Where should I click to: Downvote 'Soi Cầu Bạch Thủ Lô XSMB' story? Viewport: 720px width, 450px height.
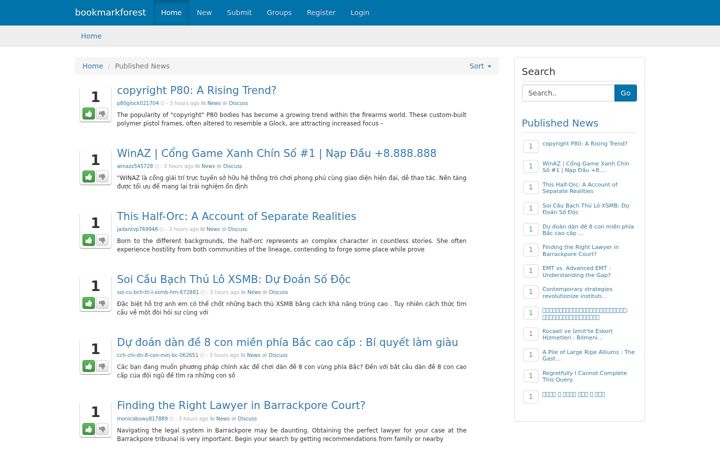[x=102, y=303]
